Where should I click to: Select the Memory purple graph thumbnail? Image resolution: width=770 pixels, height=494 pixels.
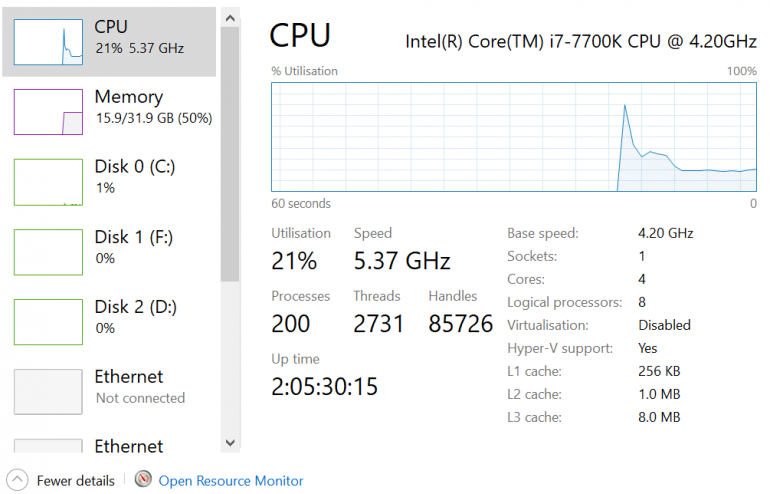(48, 111)
